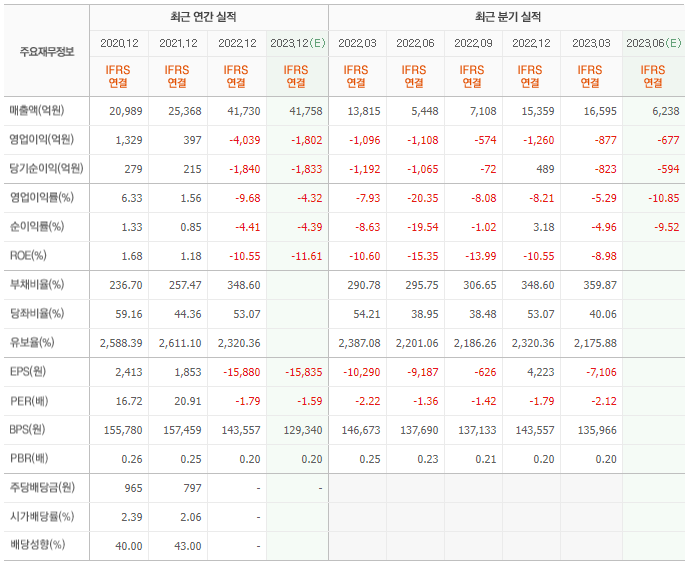Click net income value 489

point(545,169)
